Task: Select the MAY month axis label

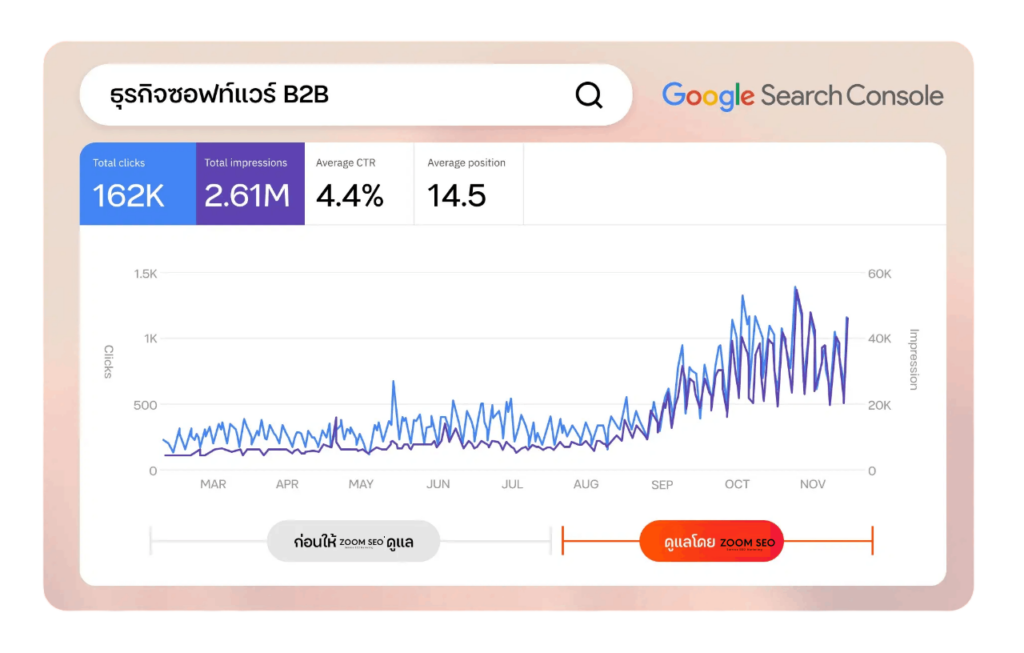Action: [361, 484]
